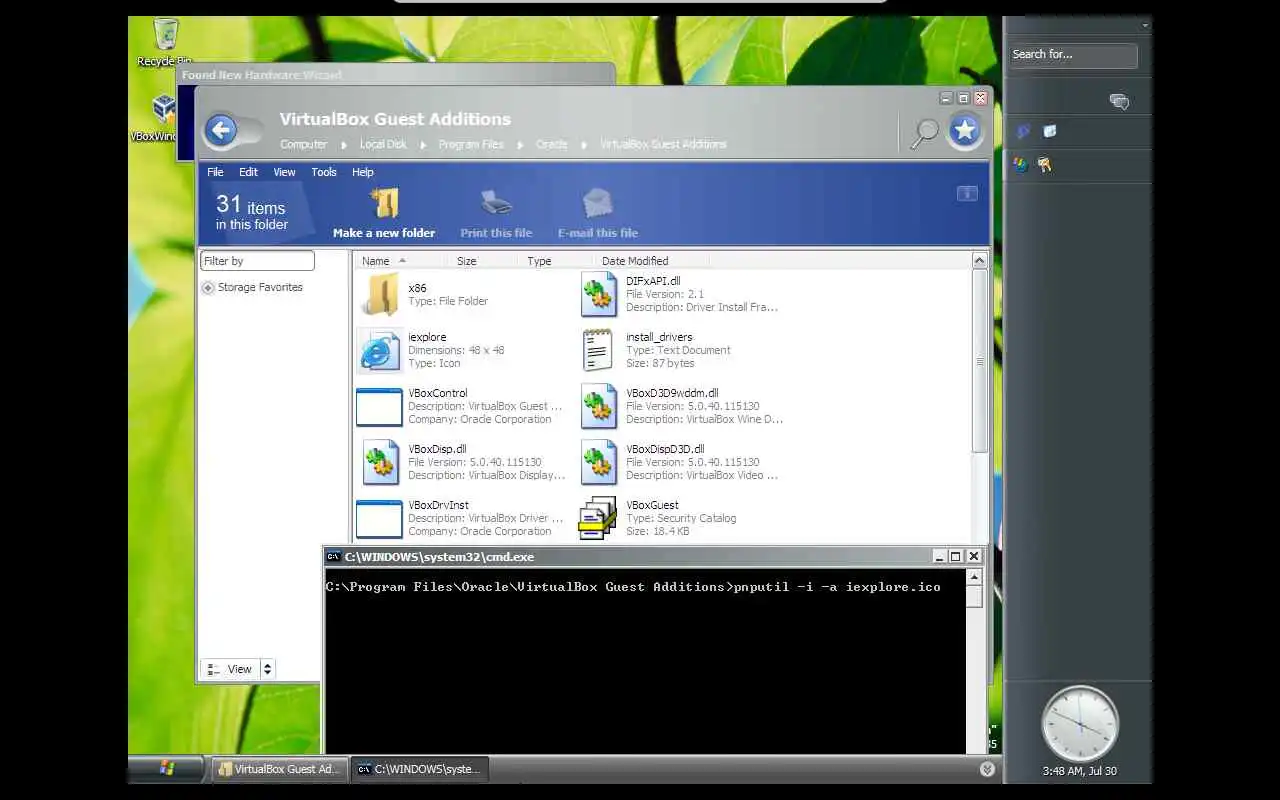
Task: Click the sidebar clock gadget
Action: tap(1080, 723)
